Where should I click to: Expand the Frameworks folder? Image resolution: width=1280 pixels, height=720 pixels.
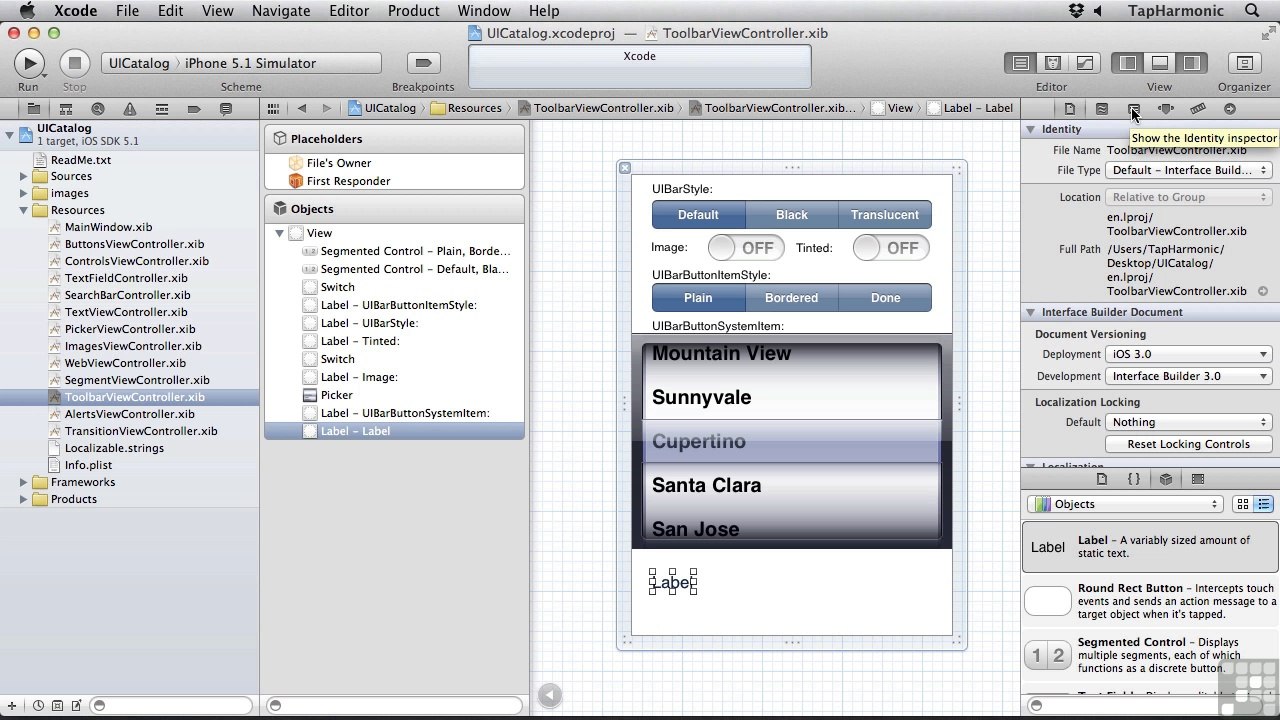(x=23, y=482)
